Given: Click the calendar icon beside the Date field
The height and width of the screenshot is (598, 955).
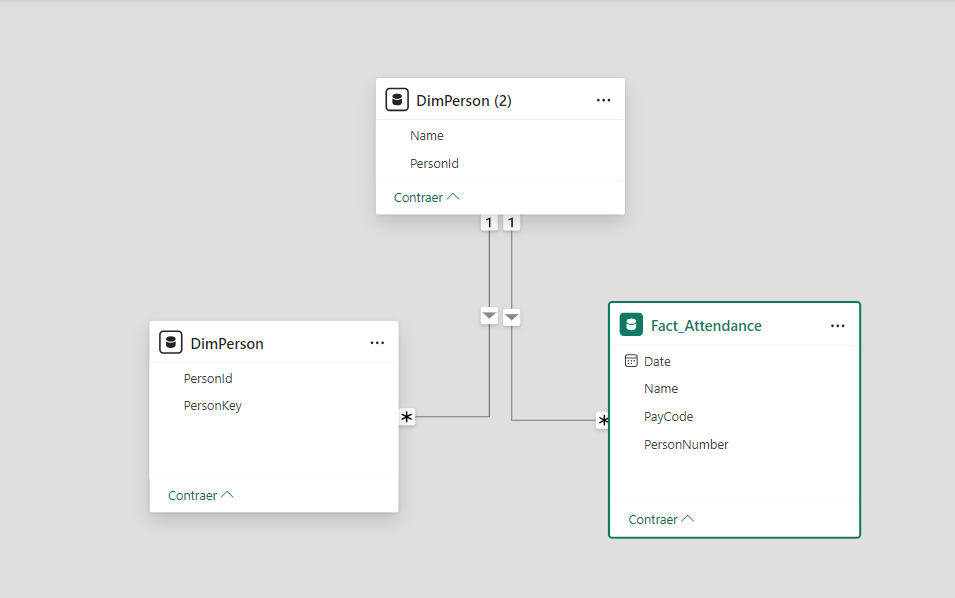Looking at the screenshot, I should coord(631,361).
